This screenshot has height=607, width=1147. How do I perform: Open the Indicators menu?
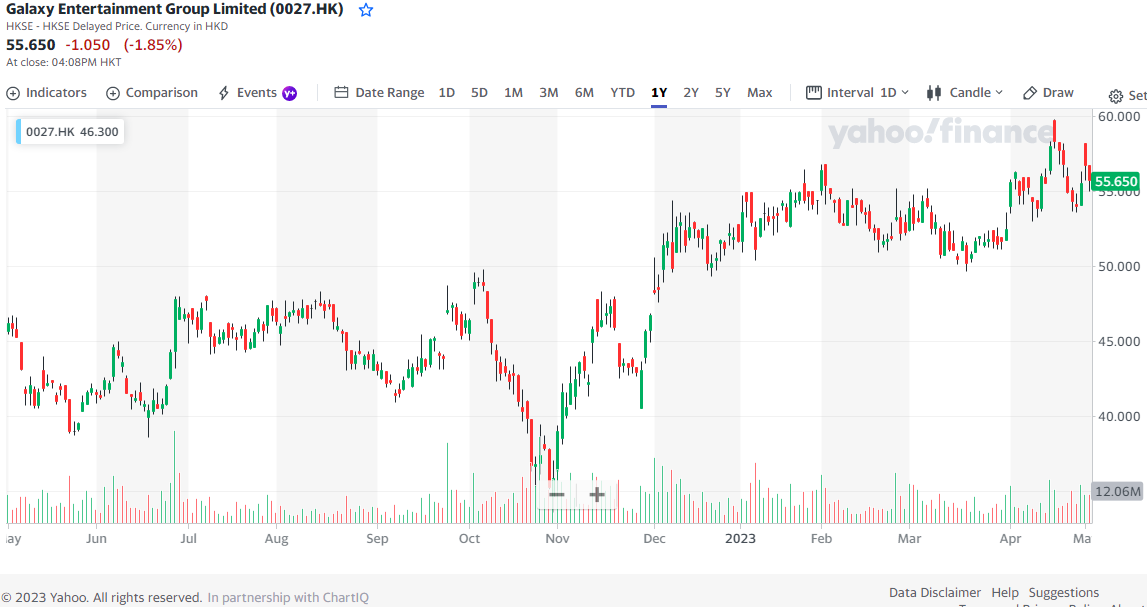47,93
